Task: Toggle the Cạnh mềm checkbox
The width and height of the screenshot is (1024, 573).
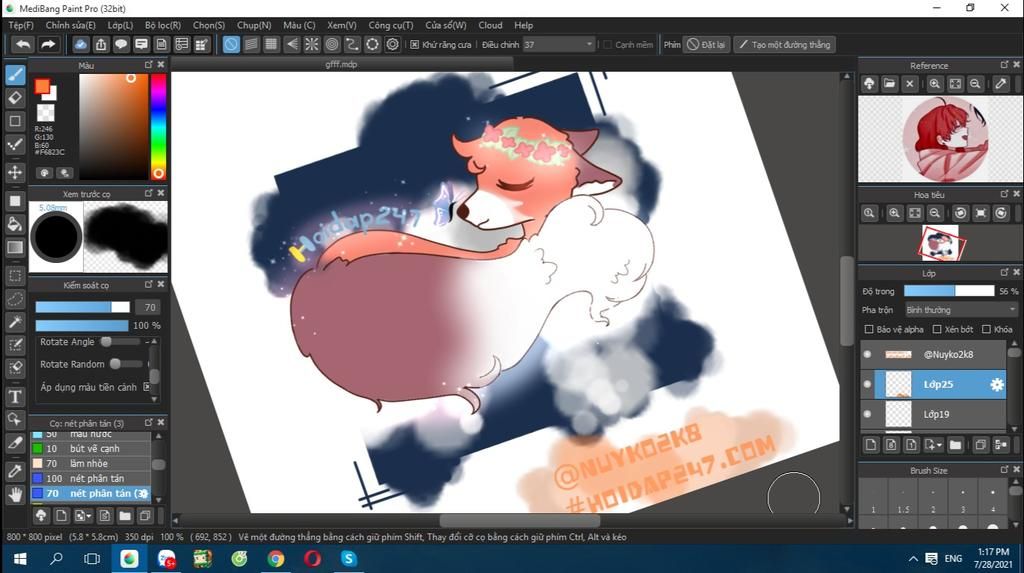Action: point(607,44)
